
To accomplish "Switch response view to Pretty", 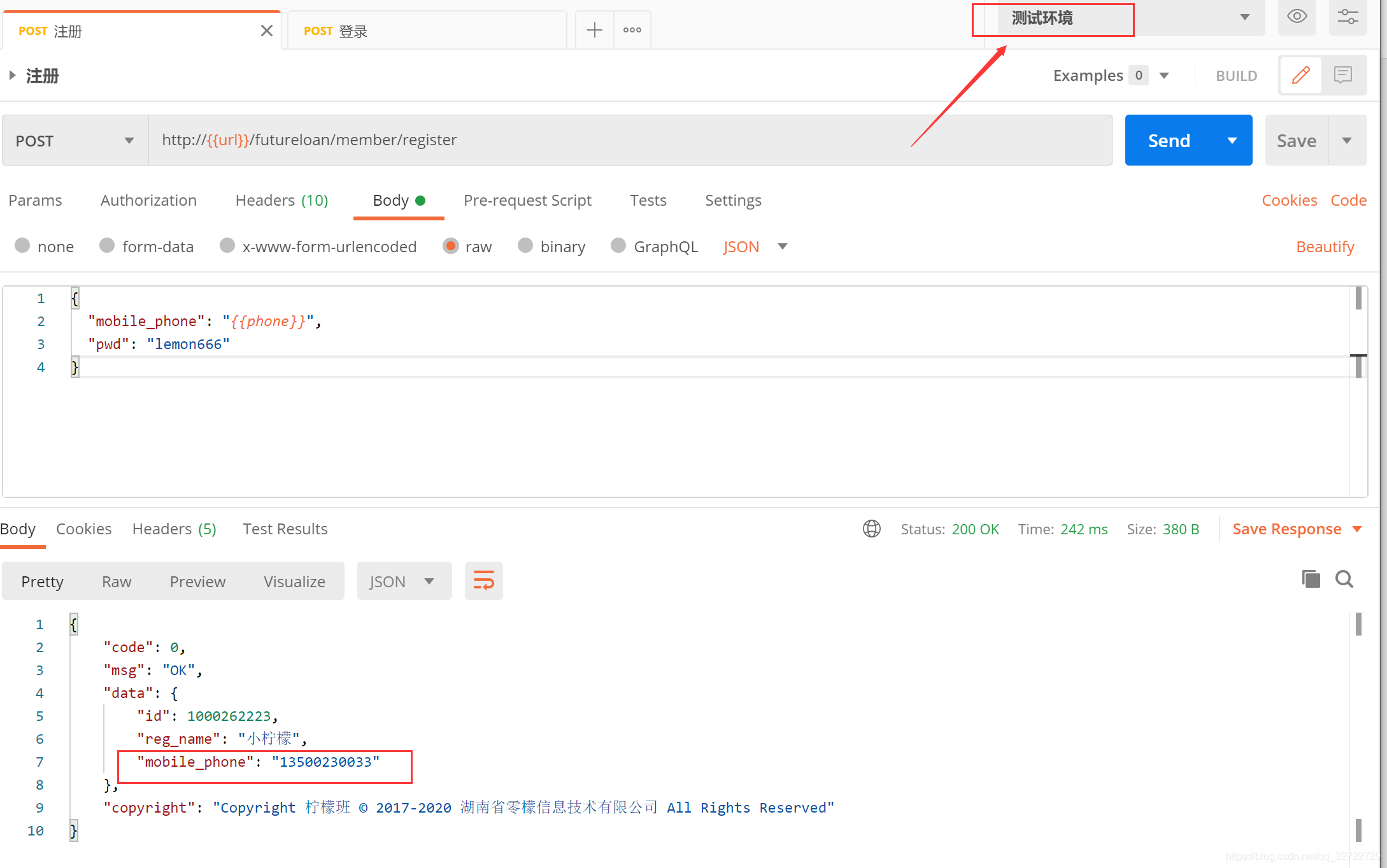I will 42,581.
